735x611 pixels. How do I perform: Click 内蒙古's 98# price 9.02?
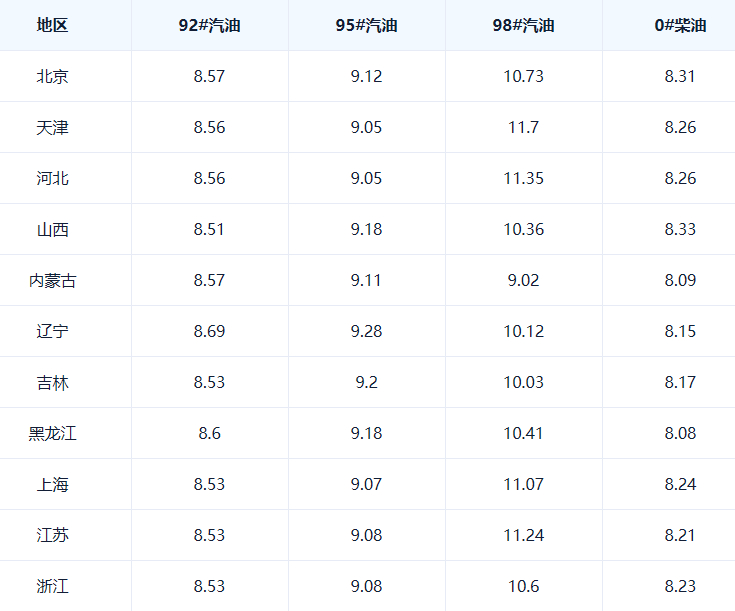(523, 280)
